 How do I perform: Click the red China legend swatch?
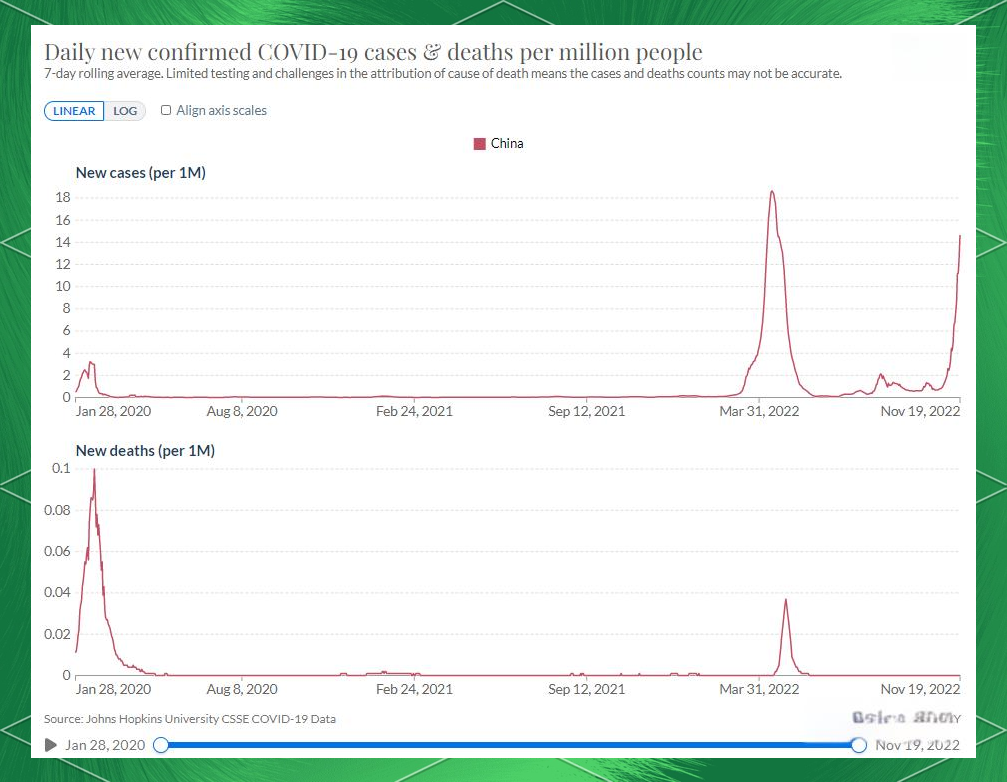[479, 144]
